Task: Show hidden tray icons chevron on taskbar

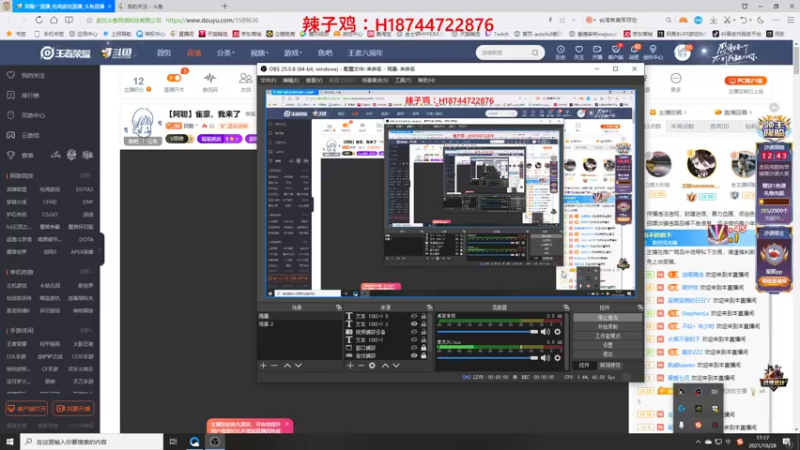Action: click(x=697, y=442)
